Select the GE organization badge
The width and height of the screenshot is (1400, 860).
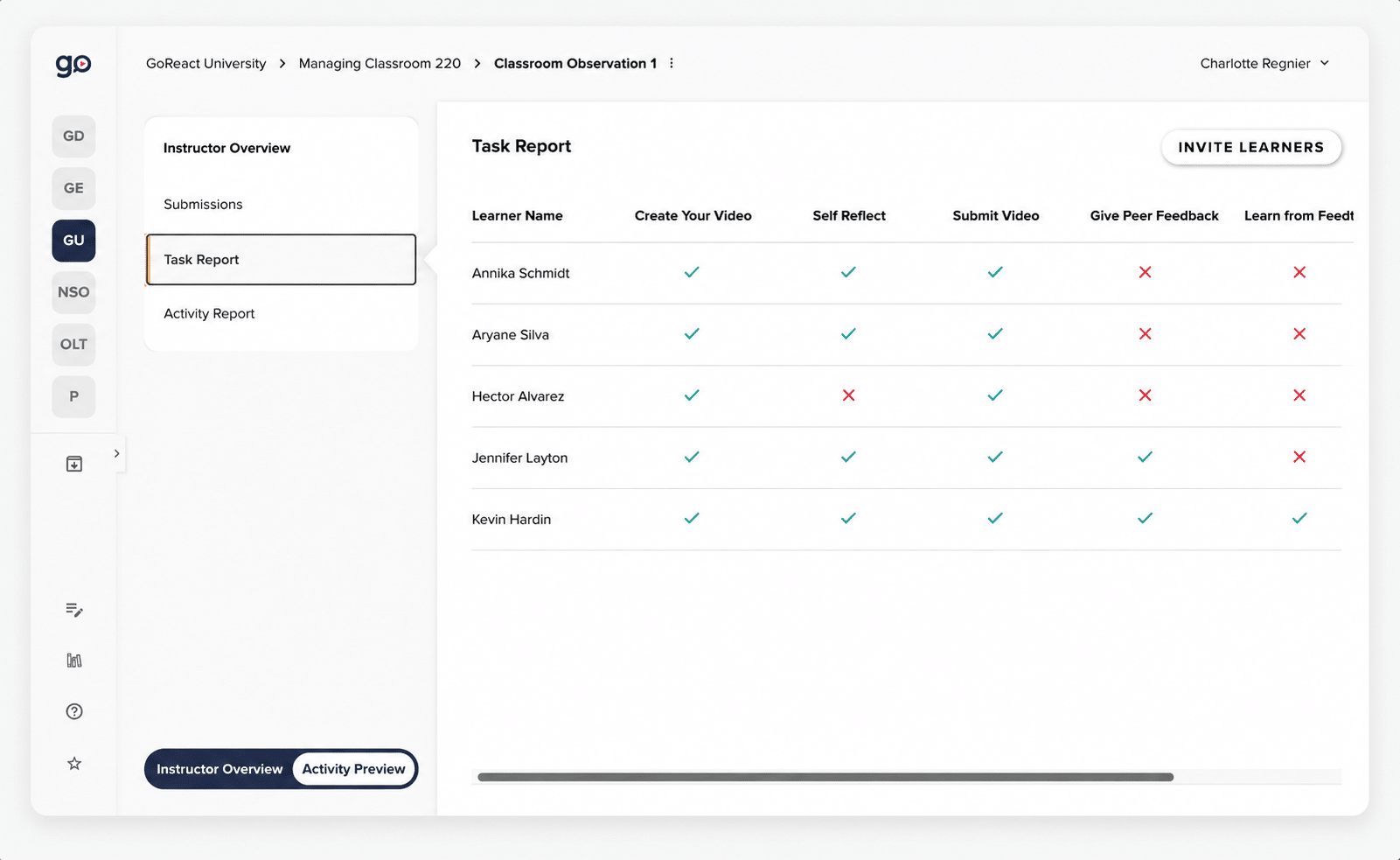73,188
